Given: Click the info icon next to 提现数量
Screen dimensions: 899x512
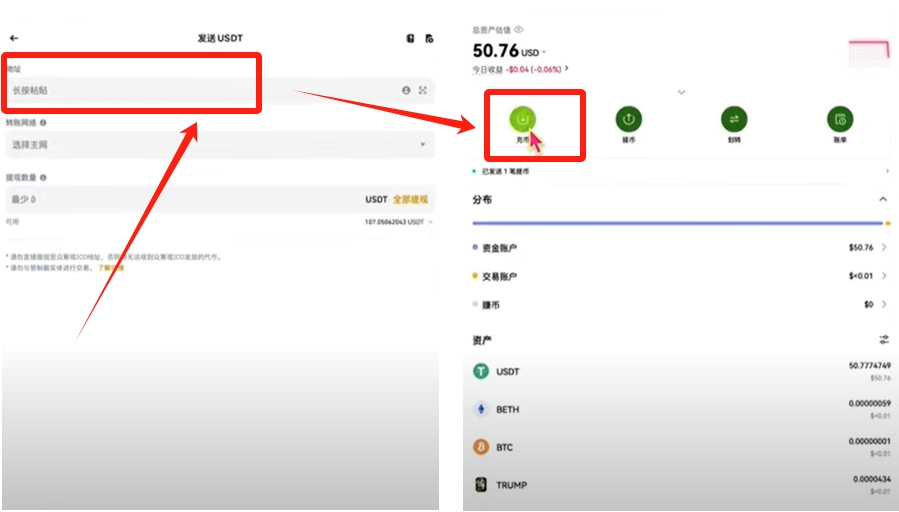Looking at the screenshot, I should pos(44,178).
